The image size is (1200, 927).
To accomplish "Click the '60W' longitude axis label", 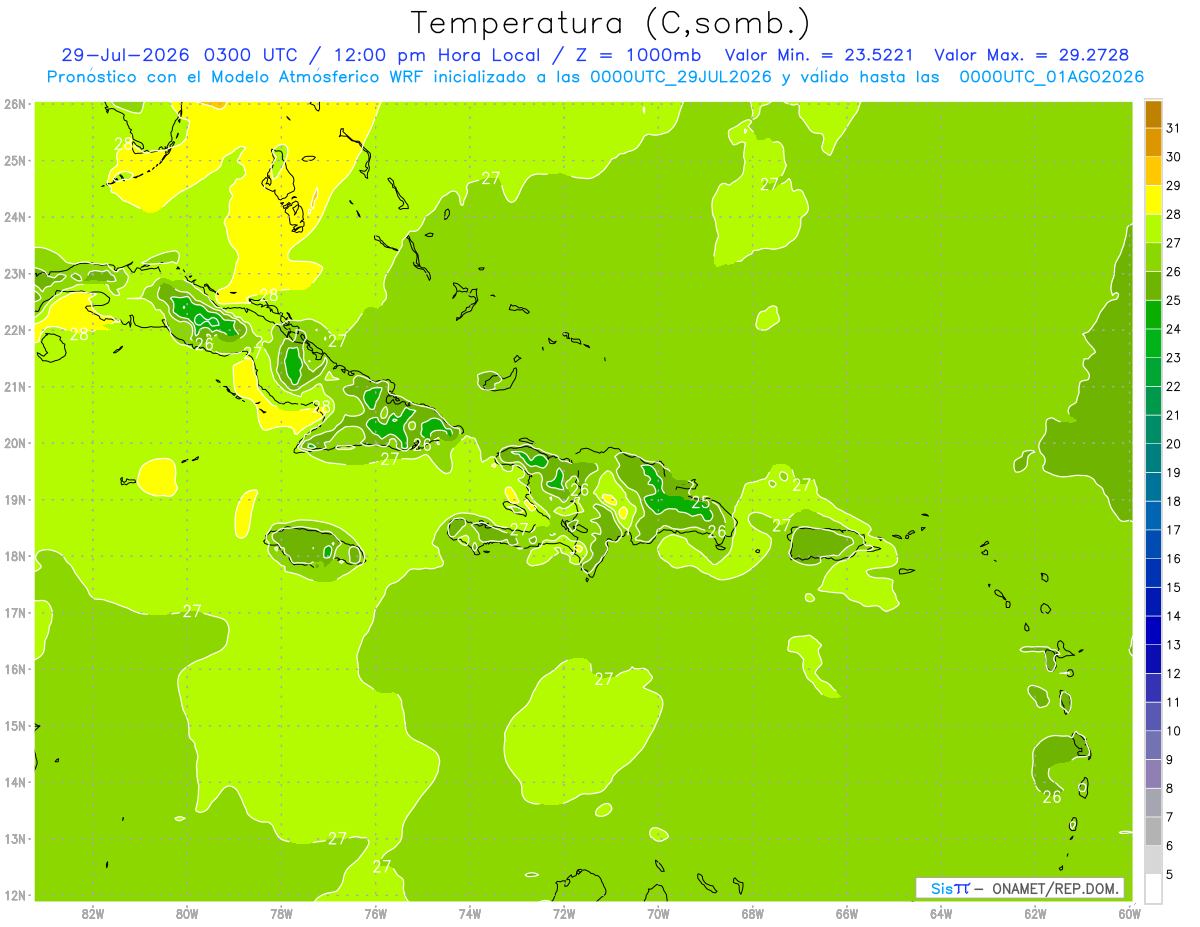I will [x=1129, y=913].
